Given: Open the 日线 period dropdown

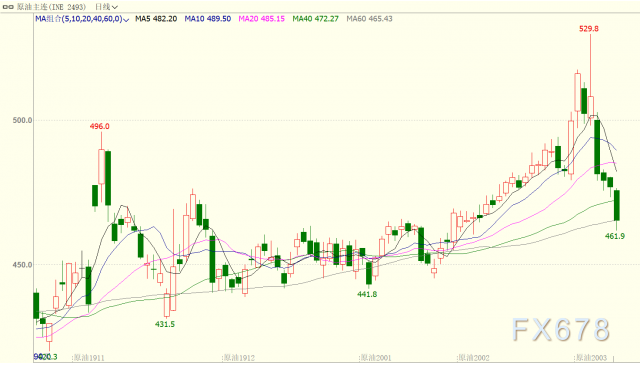Looking at the screenshot, I should click(x=107, y=7).
